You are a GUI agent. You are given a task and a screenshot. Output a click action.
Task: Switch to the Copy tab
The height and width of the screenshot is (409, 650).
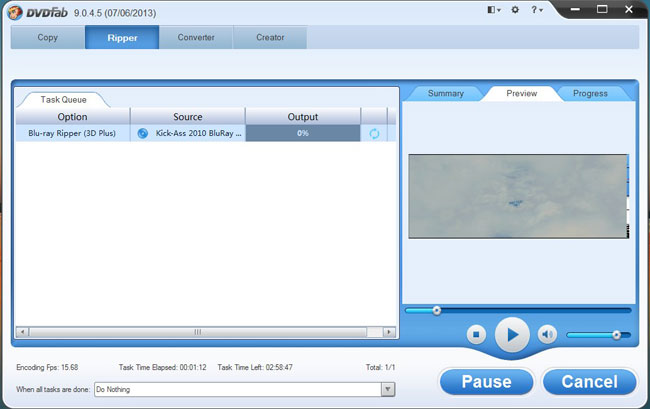(48, 37)
